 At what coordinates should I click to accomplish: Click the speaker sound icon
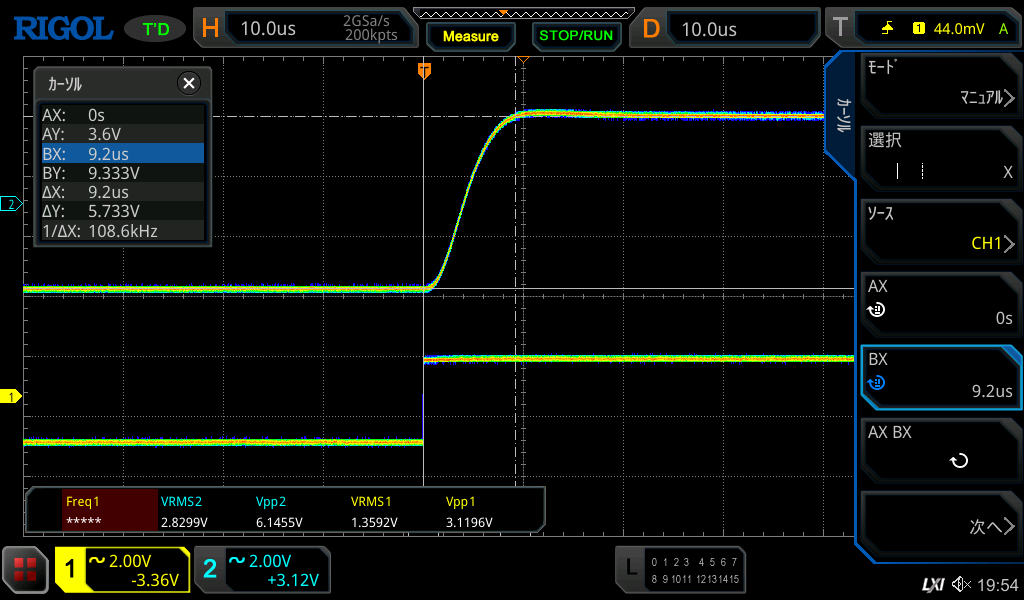961,584
